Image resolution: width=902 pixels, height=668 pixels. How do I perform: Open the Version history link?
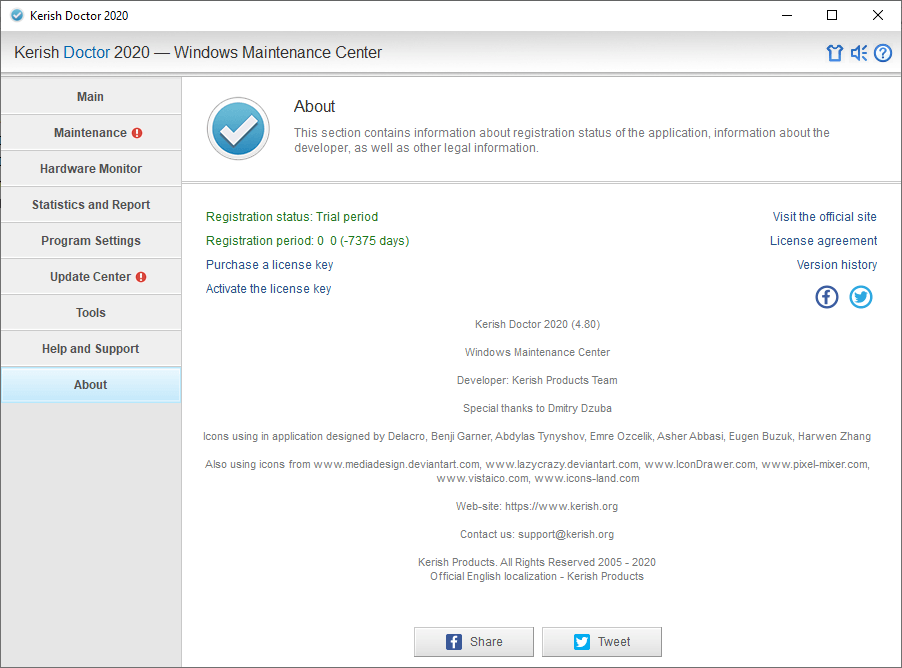click(836, 265)
